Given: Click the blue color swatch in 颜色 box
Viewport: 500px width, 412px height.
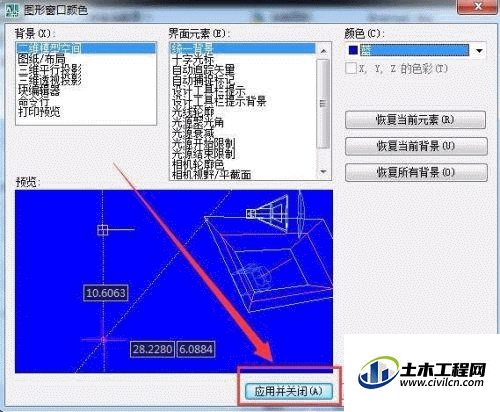Looking at the screenshot, I should [x=353, y=50].
